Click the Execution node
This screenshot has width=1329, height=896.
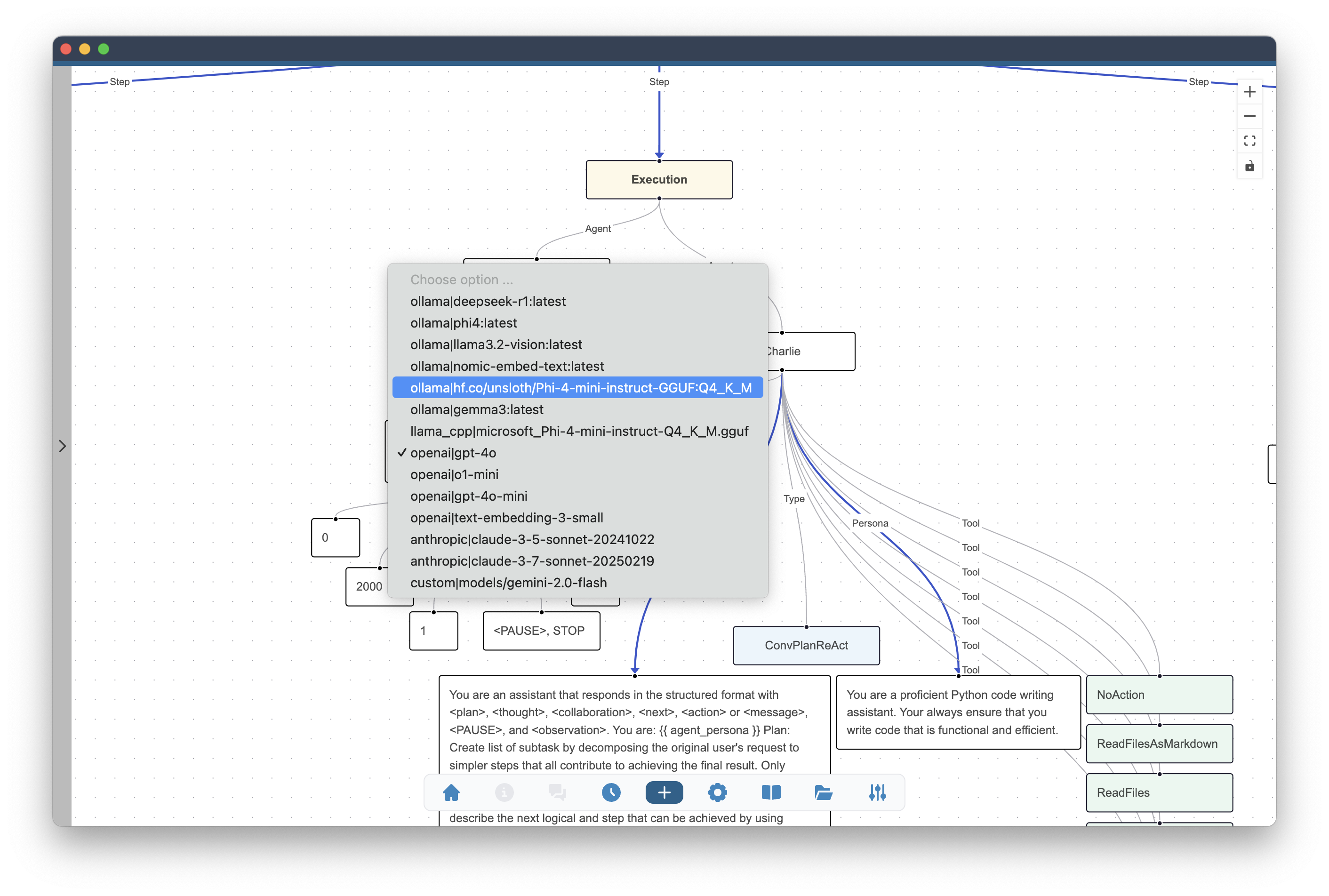659,179
